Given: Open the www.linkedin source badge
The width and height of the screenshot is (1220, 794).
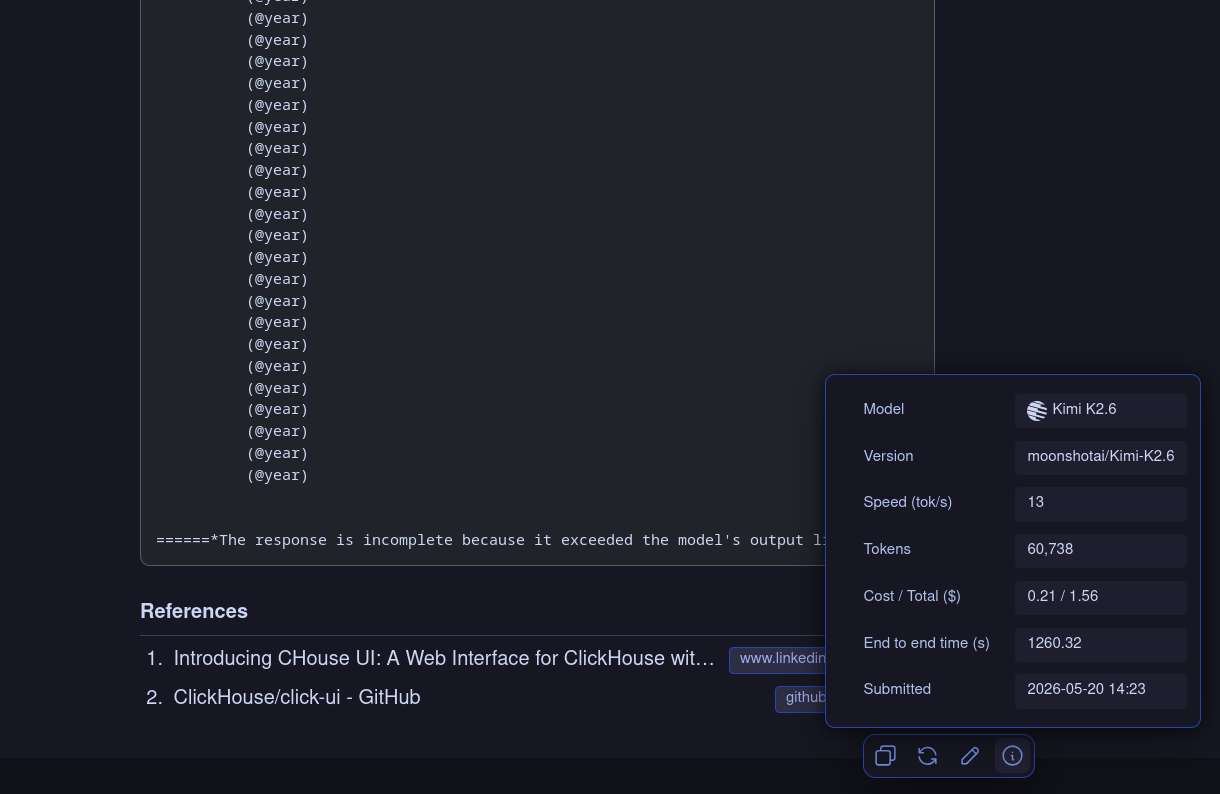Looking at the screenshot, I should 778,660.
